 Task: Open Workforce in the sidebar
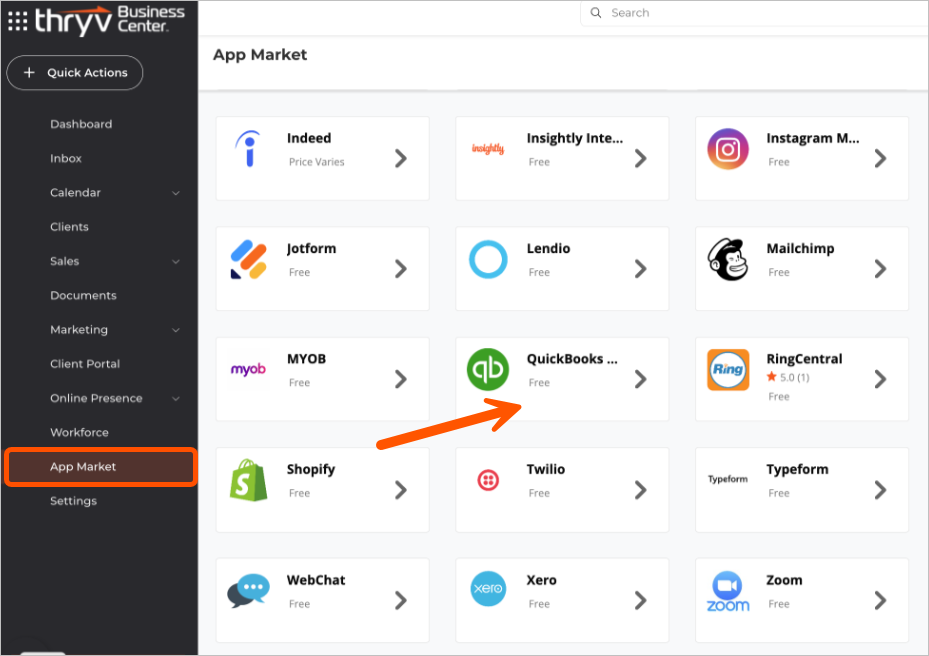(79, 433)
